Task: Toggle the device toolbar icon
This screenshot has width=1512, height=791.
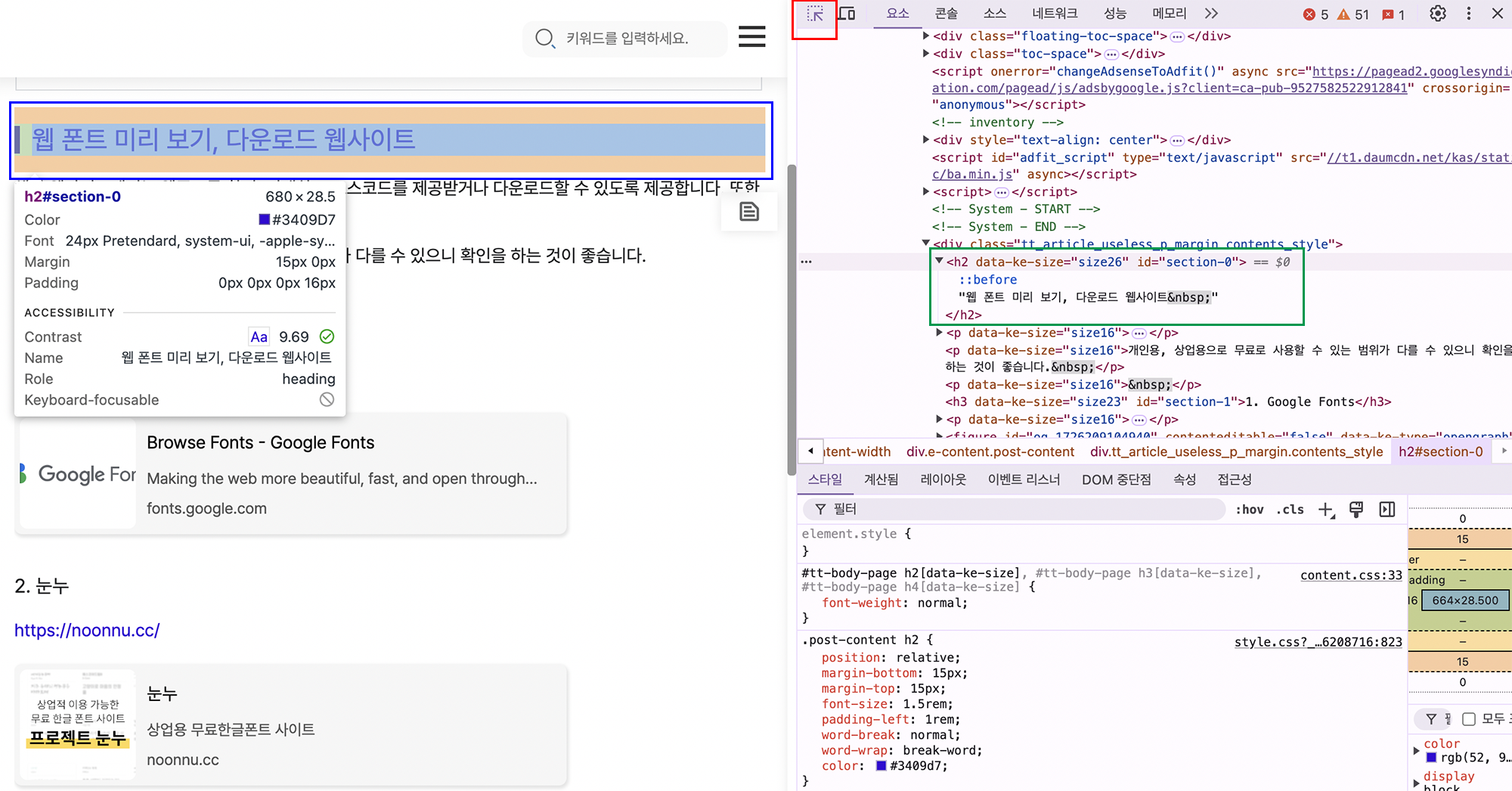Action: 847,14
